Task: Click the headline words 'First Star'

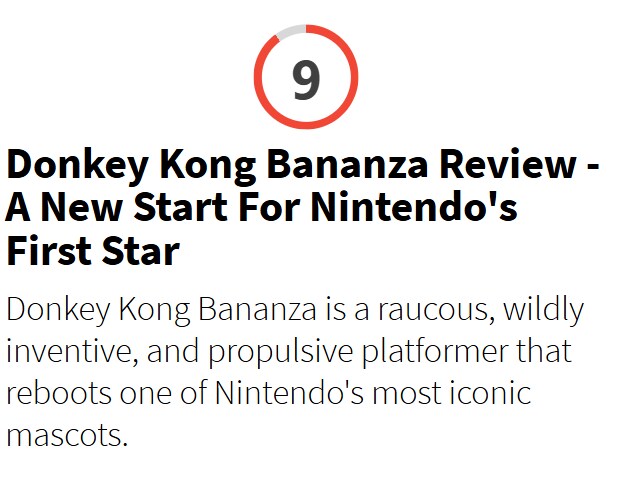Action: [93, 251]
